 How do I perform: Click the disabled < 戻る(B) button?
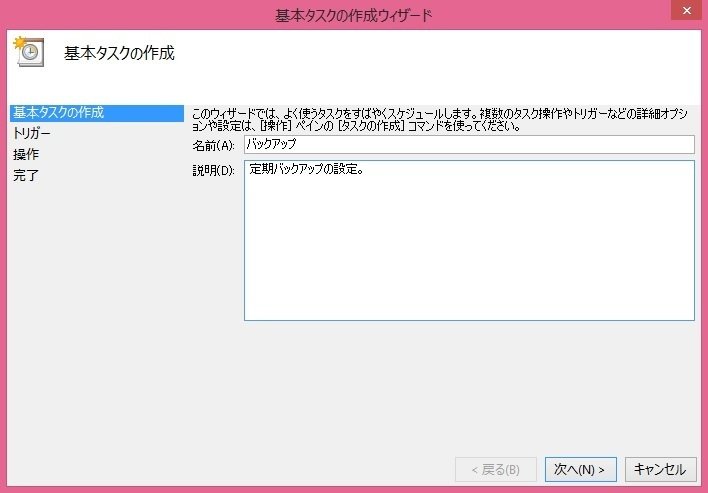point(496,469)
